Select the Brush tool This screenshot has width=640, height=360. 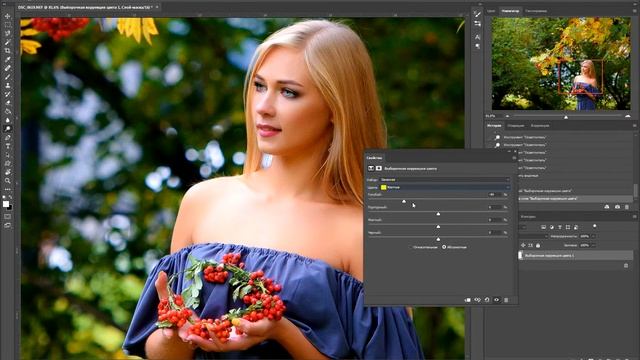[7, 77]
